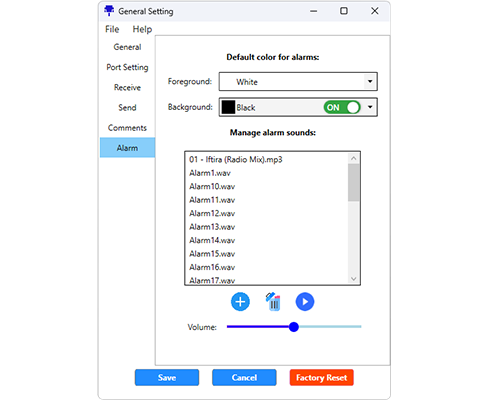Image resolution: width=489 pixels, height=400 pixels.
Task: Go to the Send tab
Action: 127,108
